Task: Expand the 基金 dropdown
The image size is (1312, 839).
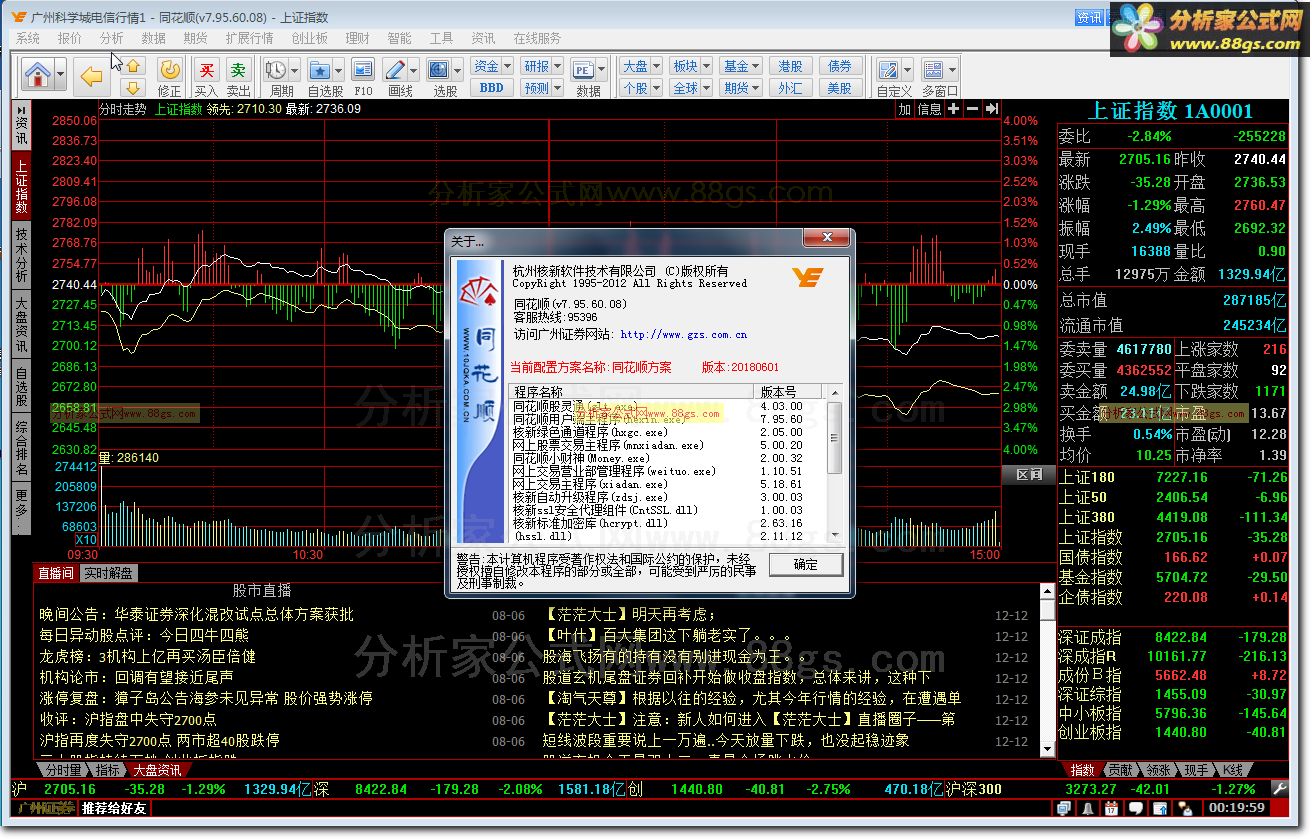Action: (x=757, y=66)
